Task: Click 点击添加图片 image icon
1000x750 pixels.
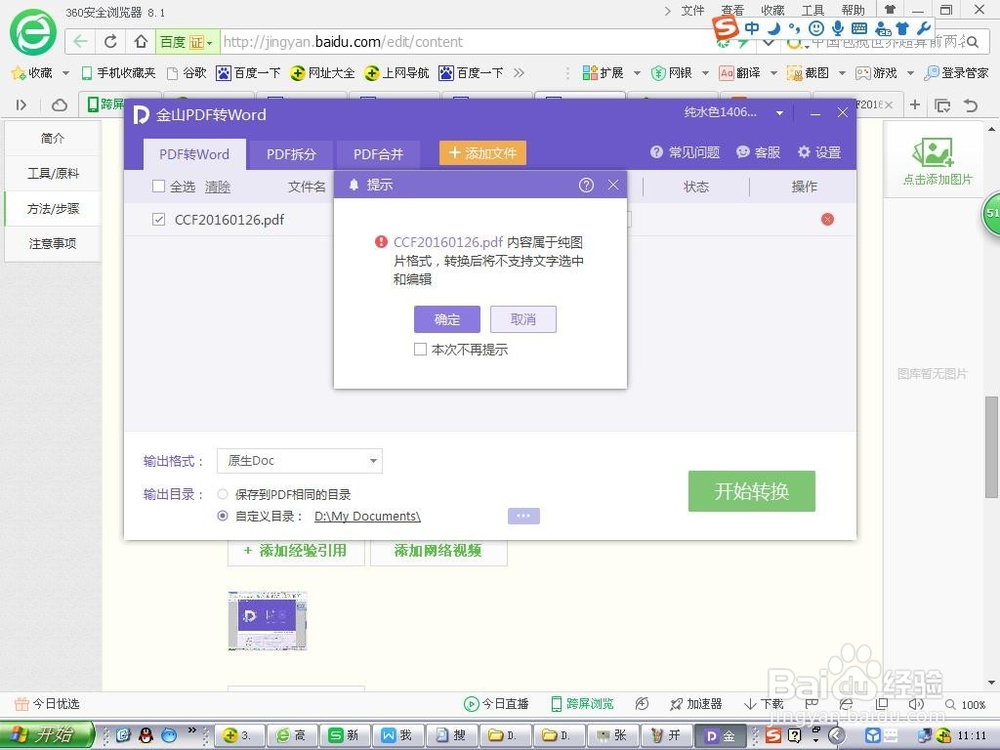Action: pos(933,153)
